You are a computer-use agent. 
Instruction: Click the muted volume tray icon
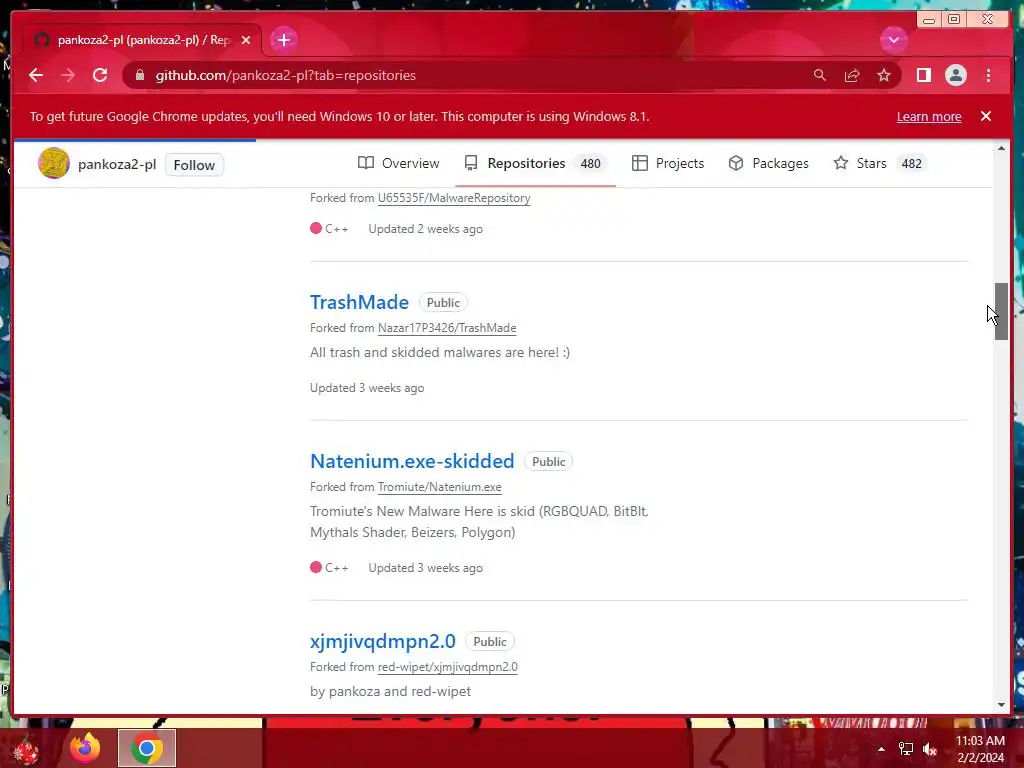tap(930, 749)
